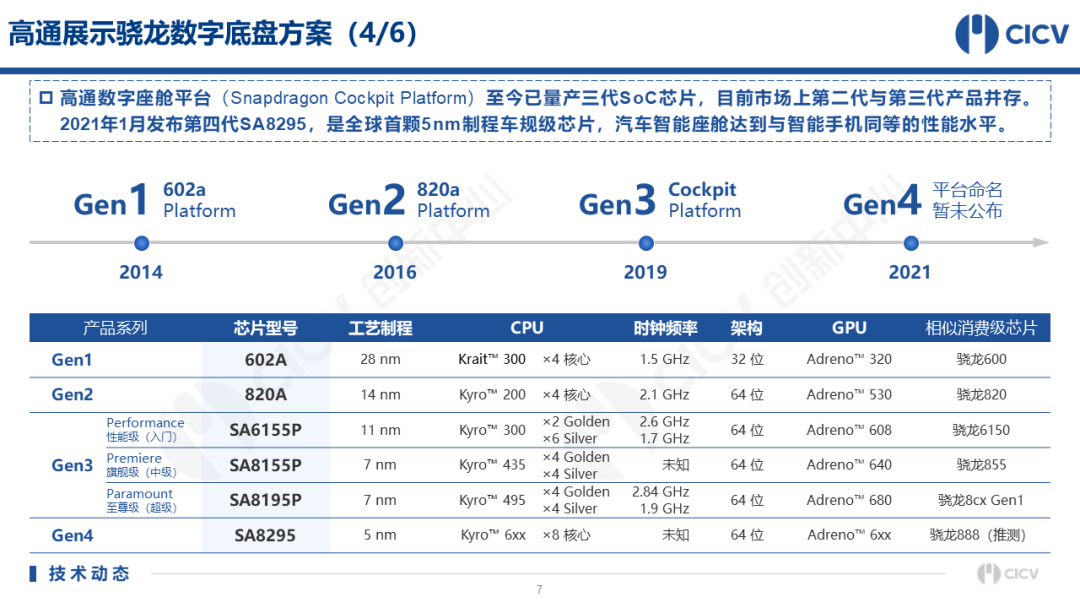Click the 工艺制程 column header
Screen dimensions: 1080x608
(x=380, y=328)
